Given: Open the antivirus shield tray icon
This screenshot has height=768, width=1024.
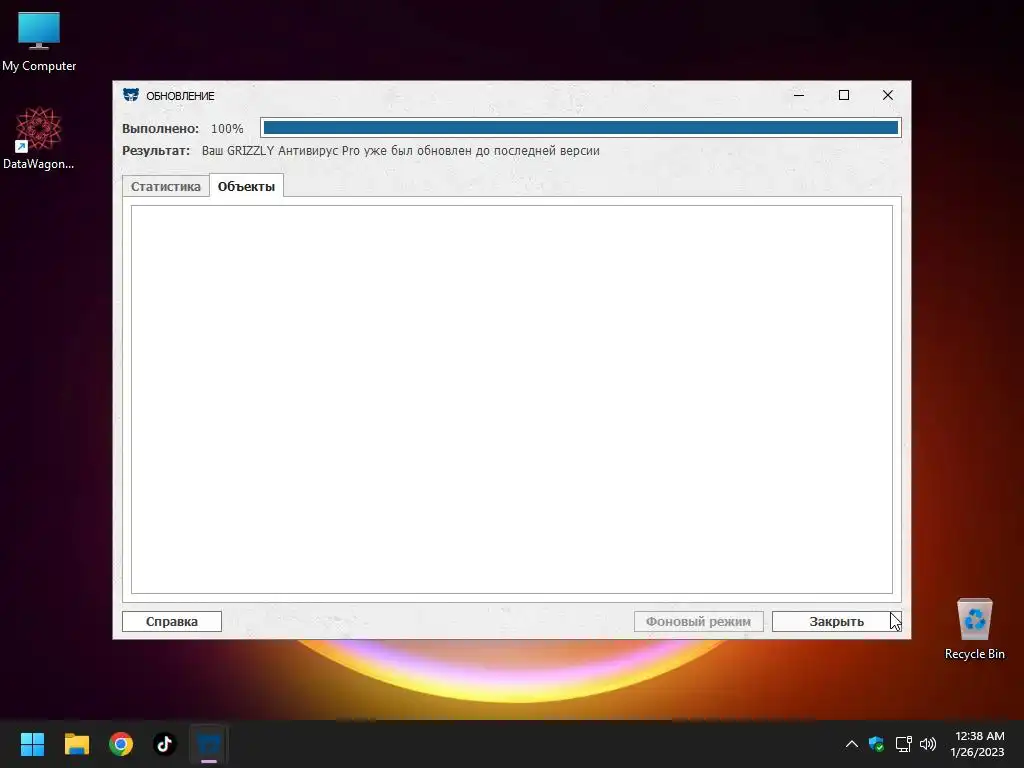Looking at the screenshot, I should point(876,744).
